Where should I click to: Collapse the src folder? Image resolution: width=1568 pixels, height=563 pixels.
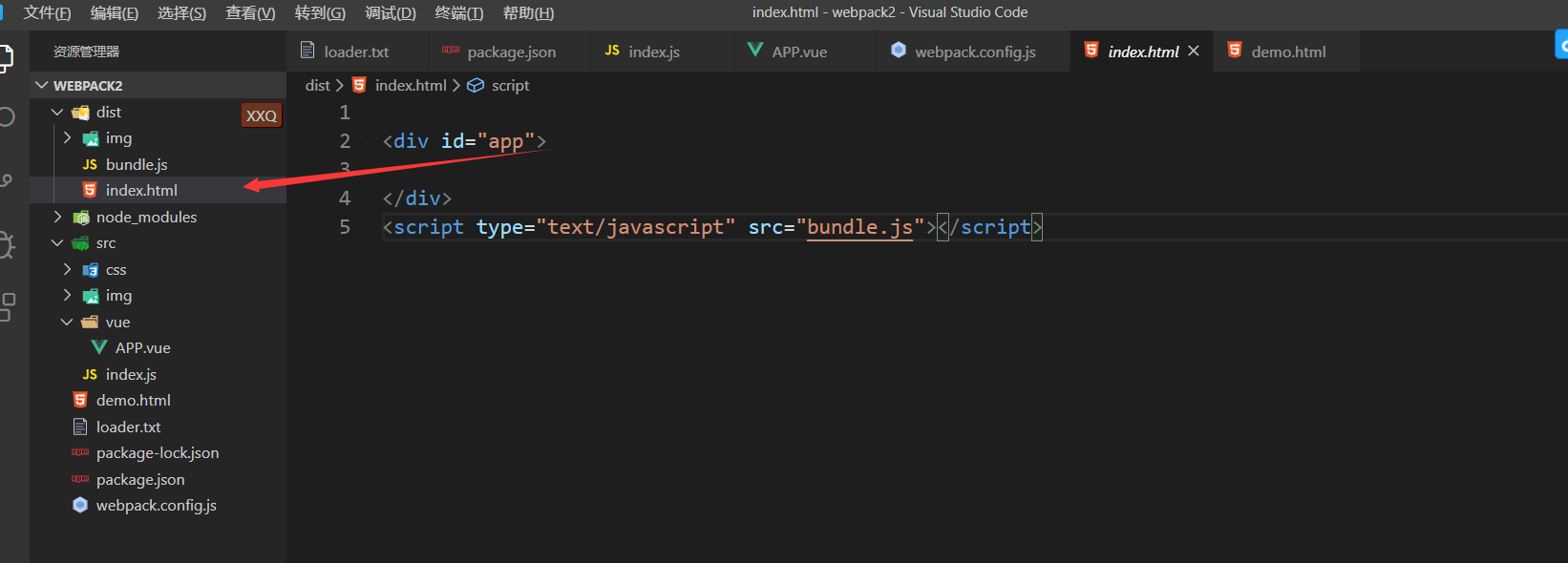click(57, 242)
